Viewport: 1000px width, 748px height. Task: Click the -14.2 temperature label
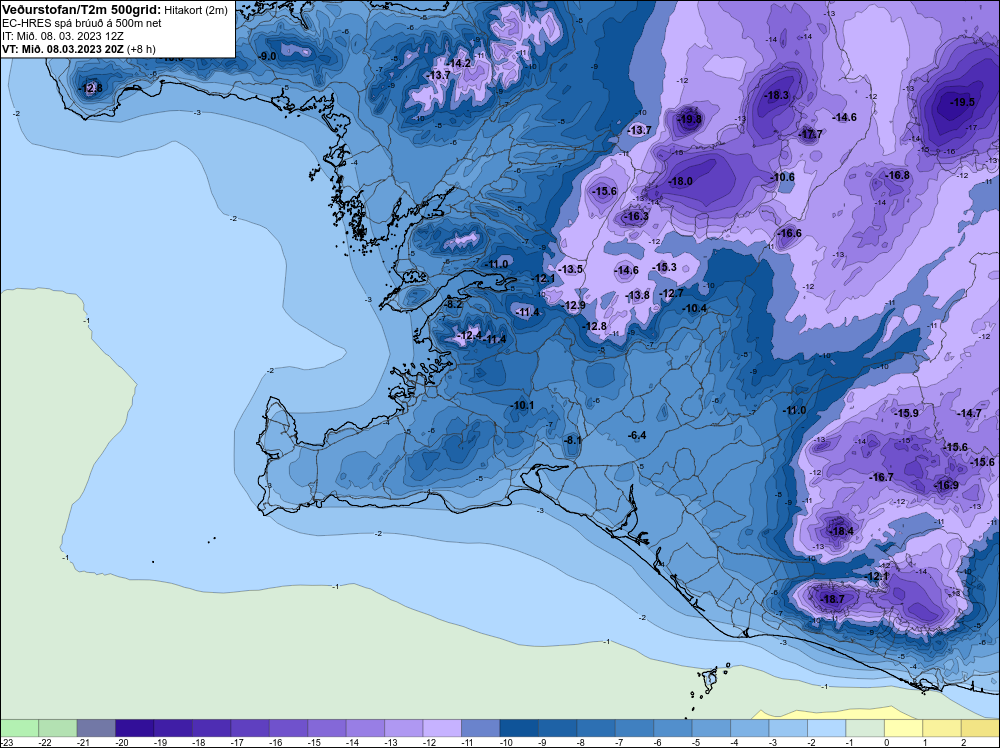[459, 63]
